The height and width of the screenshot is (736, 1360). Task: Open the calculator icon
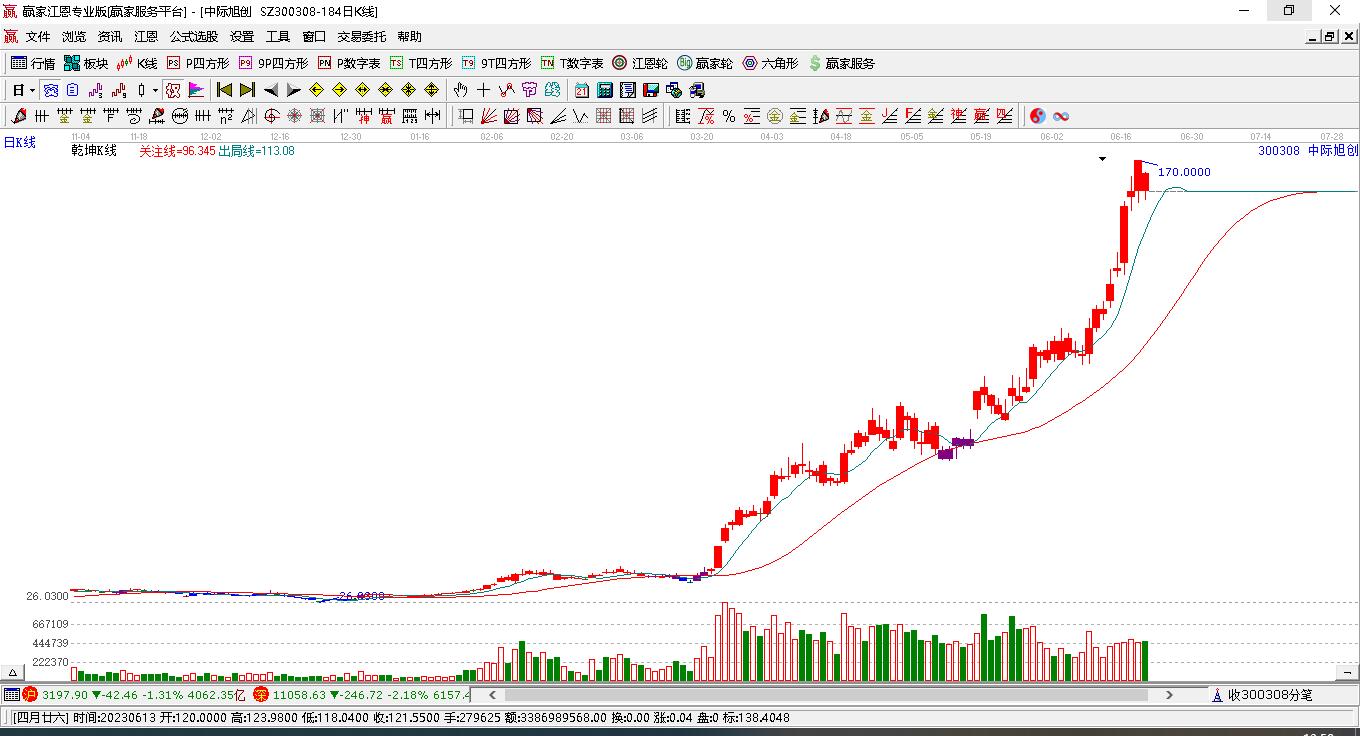point(604,89)
